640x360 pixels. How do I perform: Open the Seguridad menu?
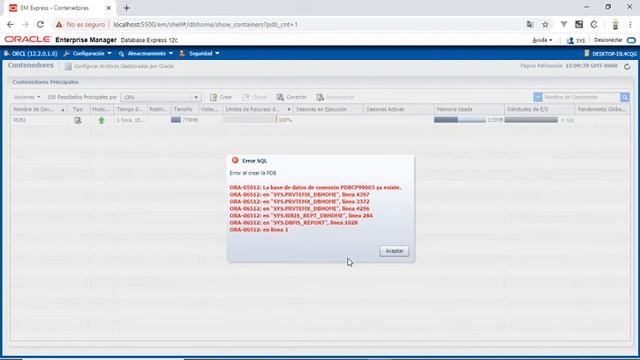pos(200,53)
